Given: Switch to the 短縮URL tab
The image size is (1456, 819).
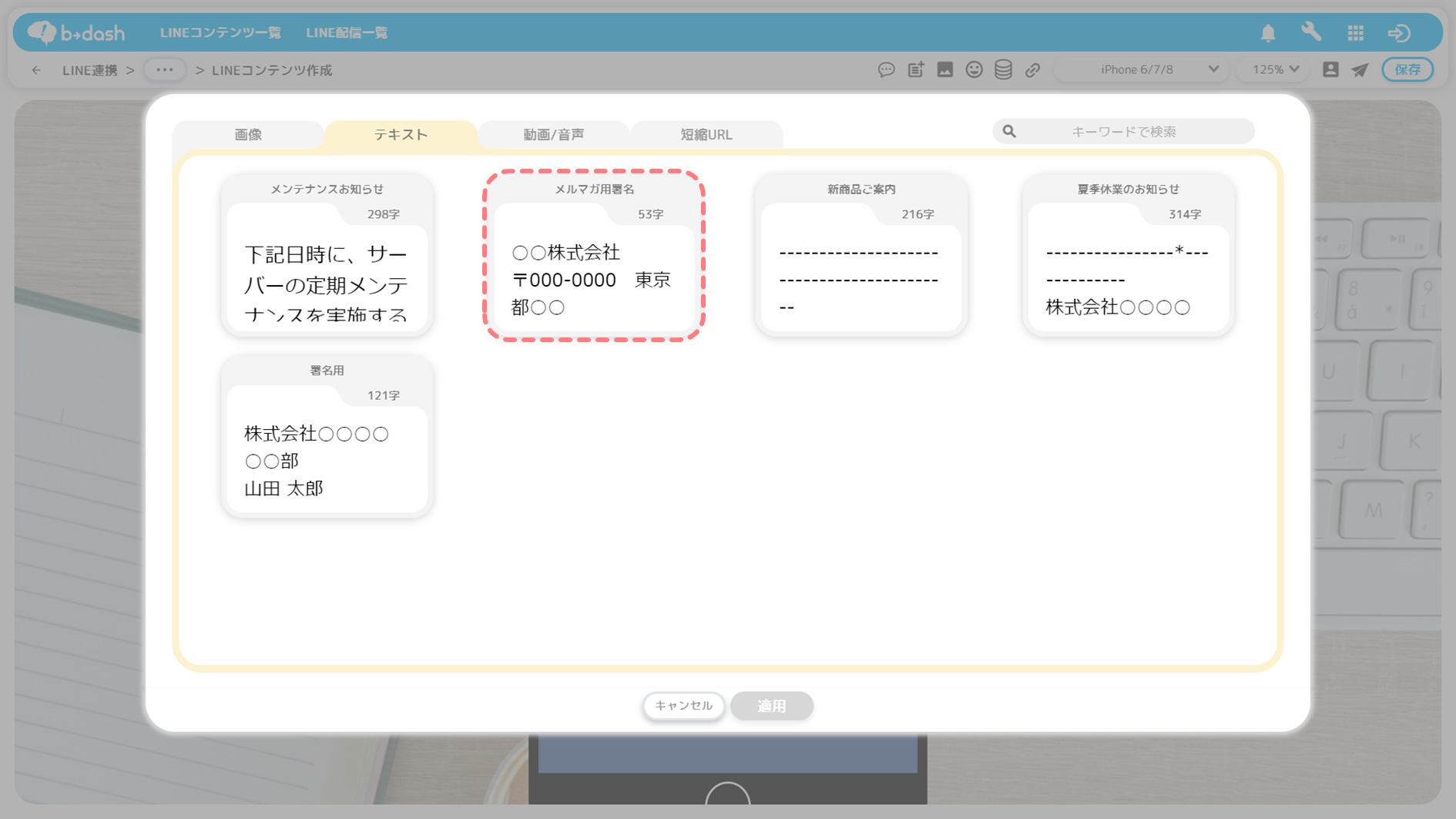Looking at the screenshot, I should click(706, 135).
